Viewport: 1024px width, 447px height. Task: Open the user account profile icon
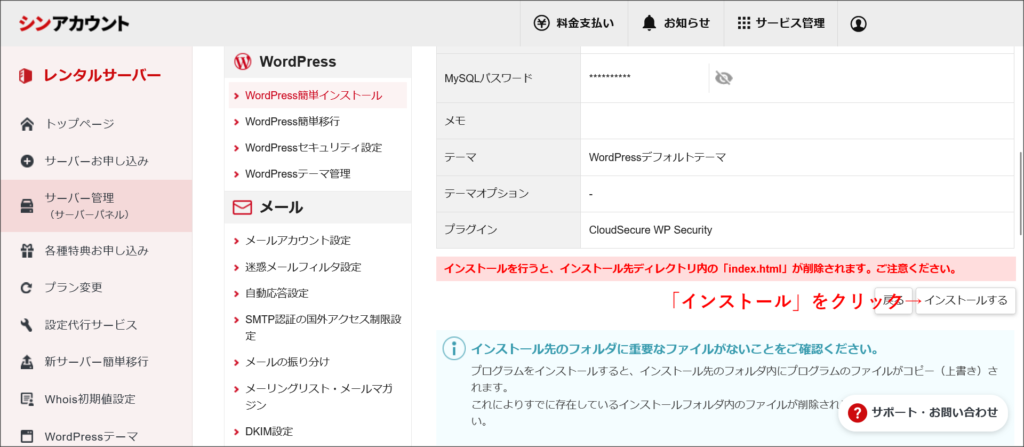click(858, 24)
